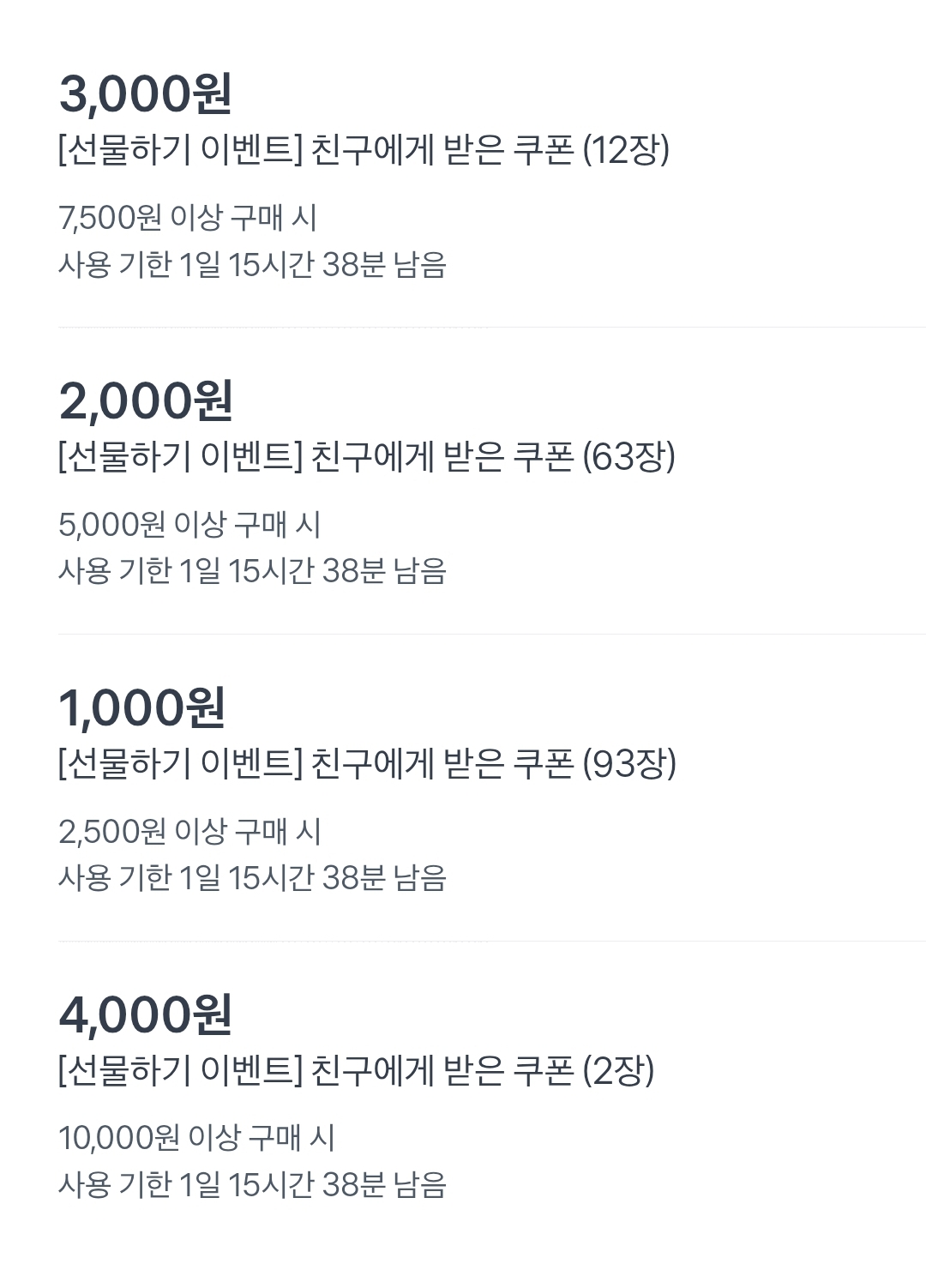
Task: Open the friend coupon titled (12장)
Action: (x=364, y=150)
